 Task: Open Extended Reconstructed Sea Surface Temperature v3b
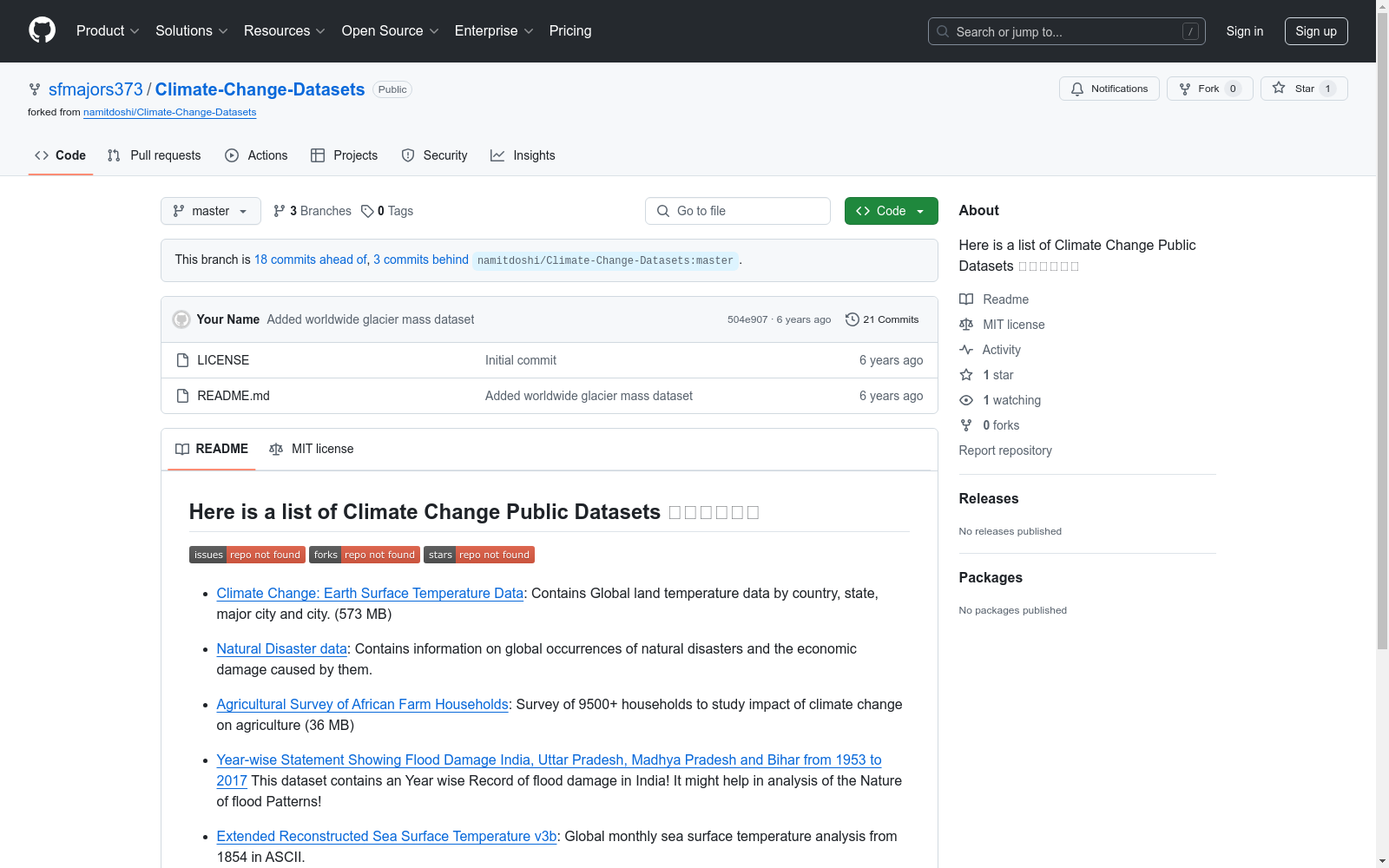point(387,836)
